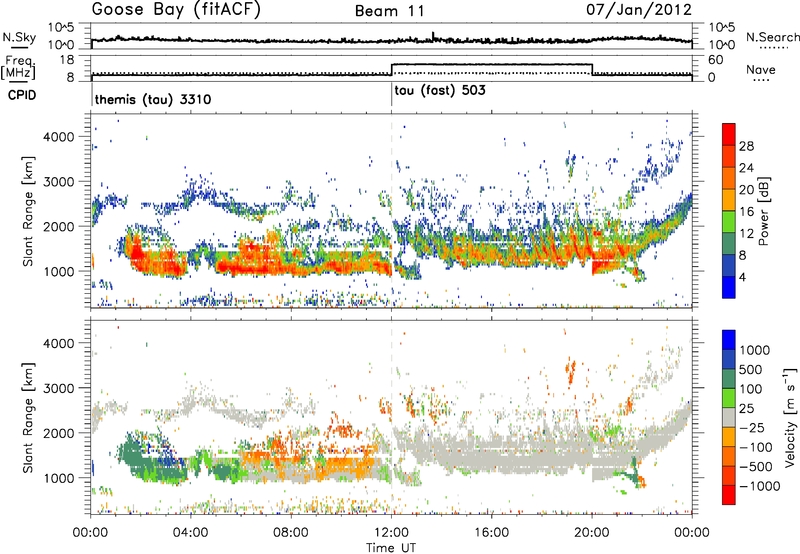Viewport: 800px width, 554px height.
Task: Click the velocity panel 'Slant Range [km]' label
Action: (x=28, y=417)
